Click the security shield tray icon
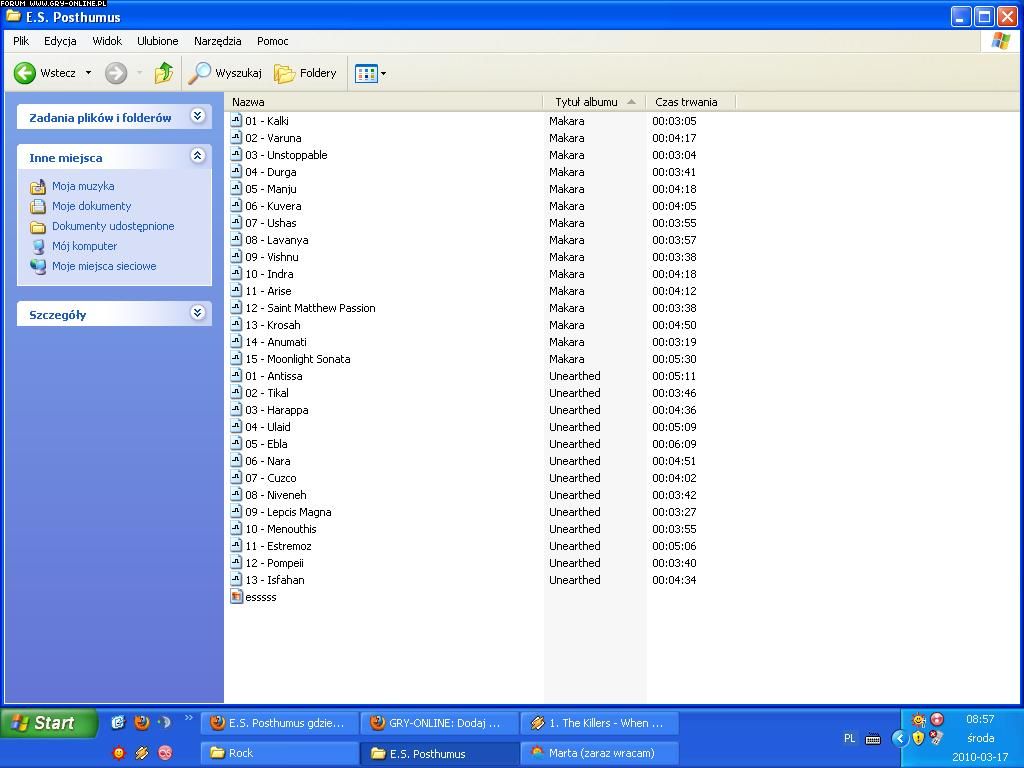This screenshot has width=1024, height=768. pos(918,738)
